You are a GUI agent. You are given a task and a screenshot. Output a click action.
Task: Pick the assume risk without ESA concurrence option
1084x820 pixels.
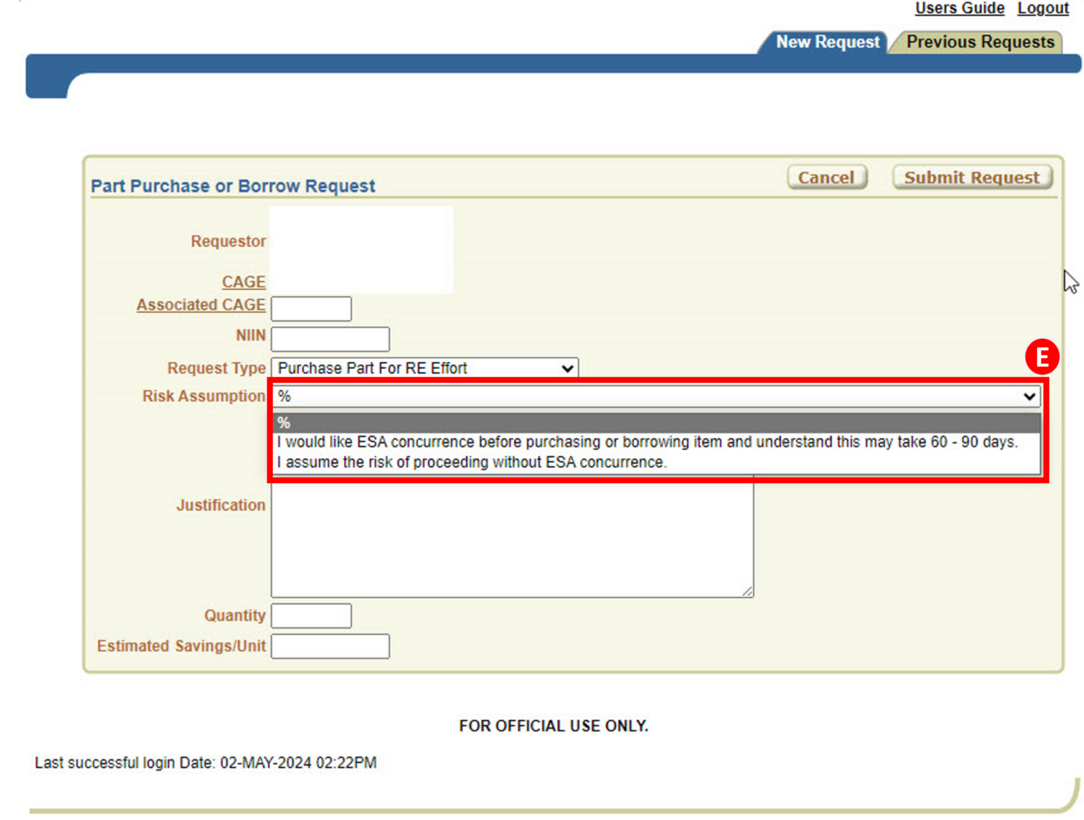[471, 462]
